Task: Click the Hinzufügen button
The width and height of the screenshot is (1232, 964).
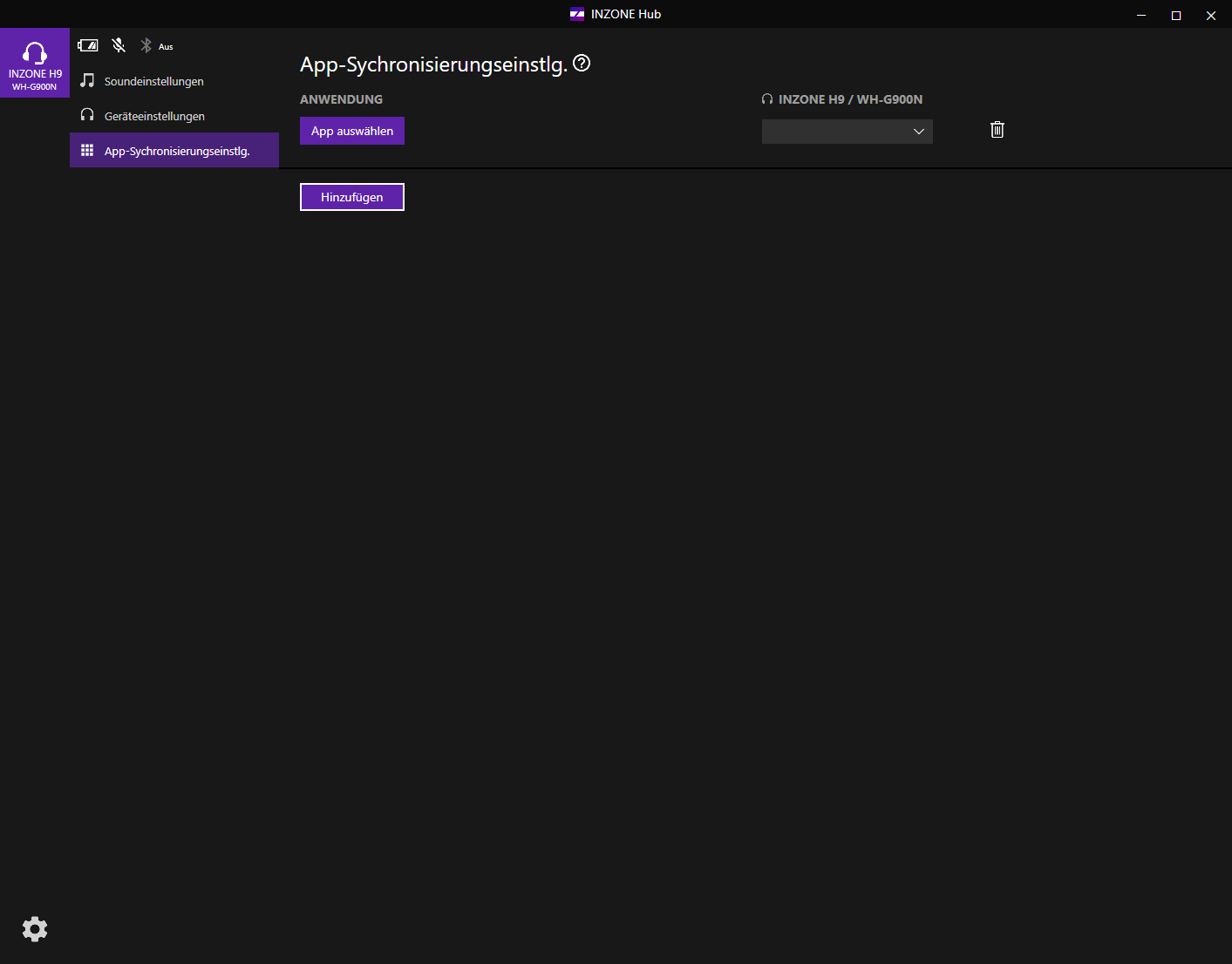Action: [352, 197]
